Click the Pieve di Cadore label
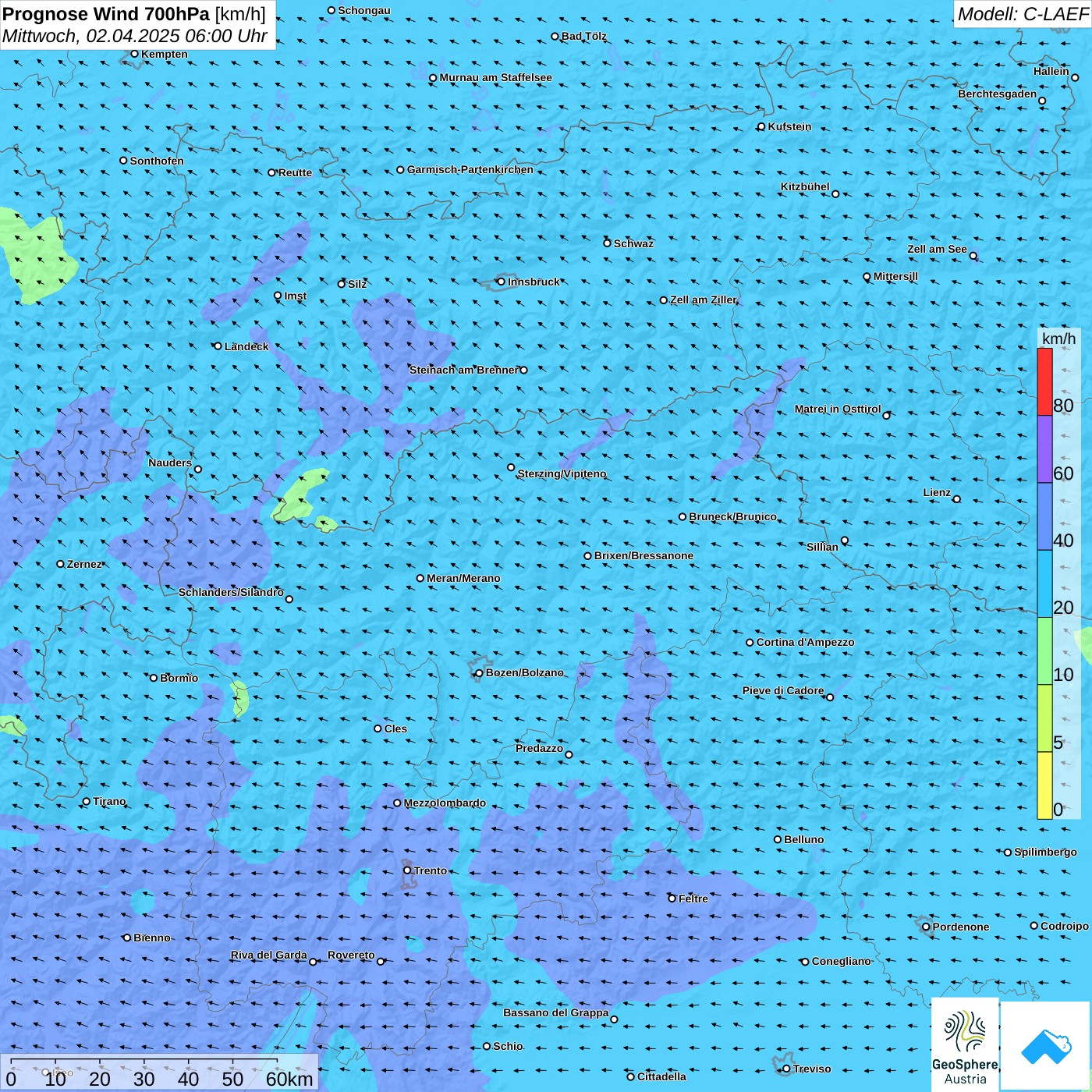 [782, 690]
